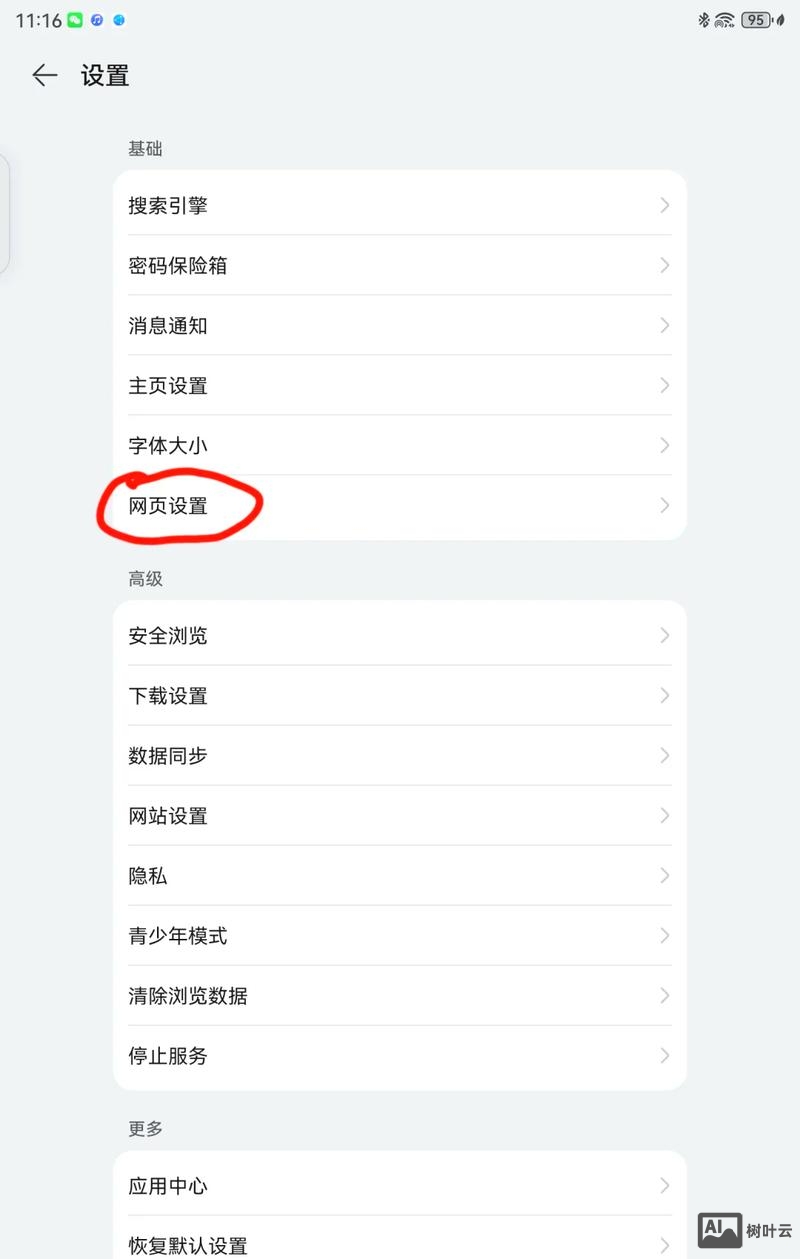The height and width of the screenshot is (1259, 800).
Task: Select 恢复默认设置 to restore defaults
Action: point(187,1246)
